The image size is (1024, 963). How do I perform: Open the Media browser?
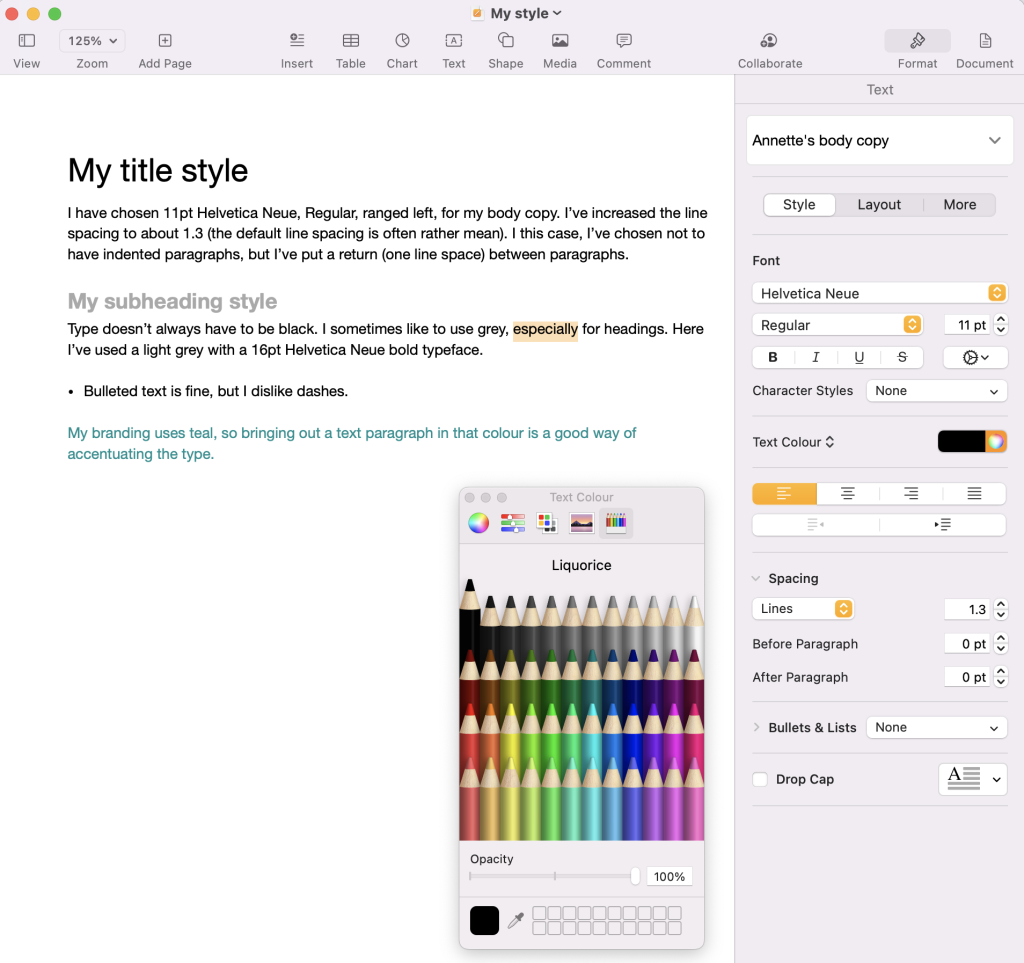click(560, 41)
